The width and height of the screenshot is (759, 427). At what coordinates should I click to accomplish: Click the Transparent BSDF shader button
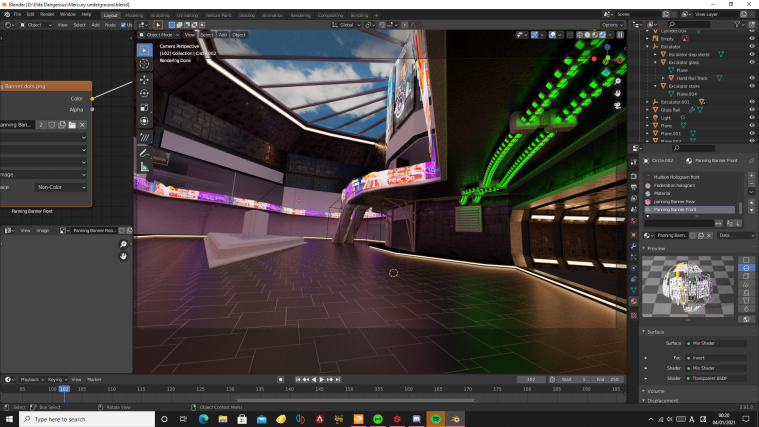point(716,378)
